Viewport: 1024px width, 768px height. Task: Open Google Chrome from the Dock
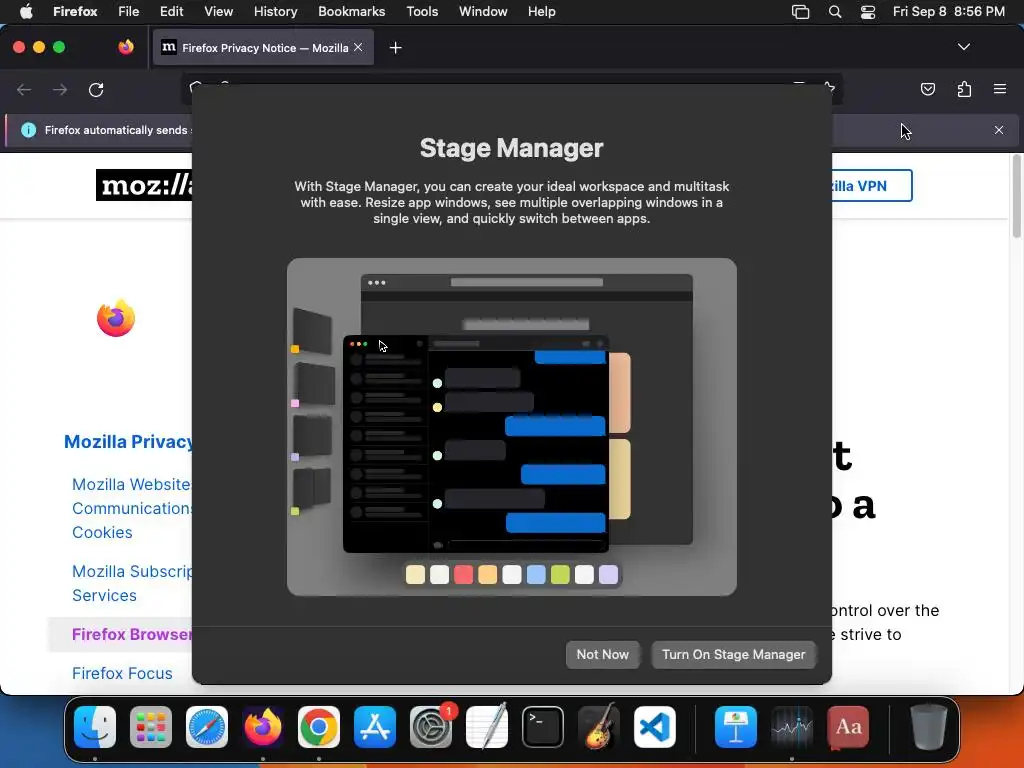tap(319, 727)
